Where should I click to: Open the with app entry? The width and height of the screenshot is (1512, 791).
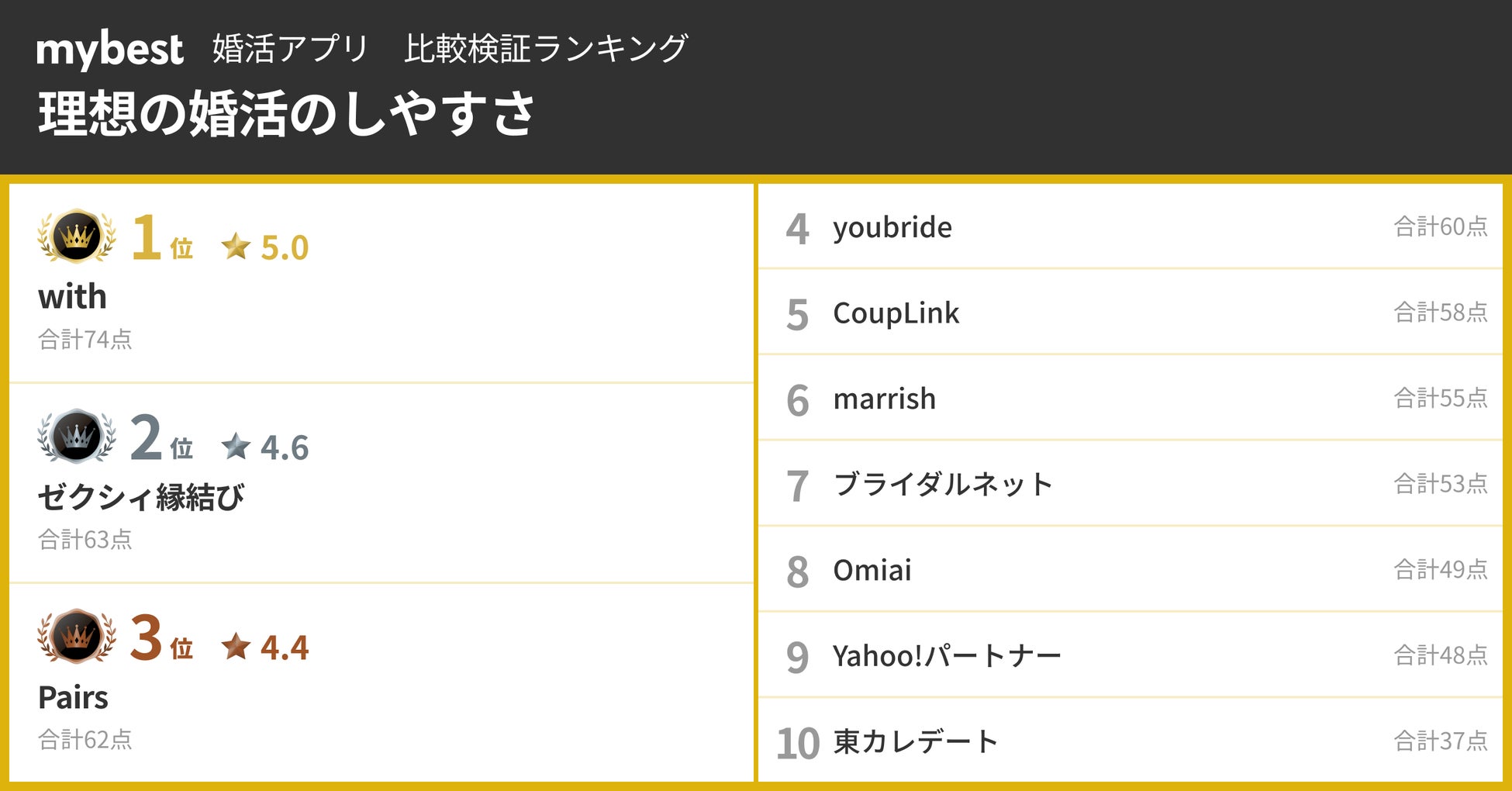tap(72, 297)
